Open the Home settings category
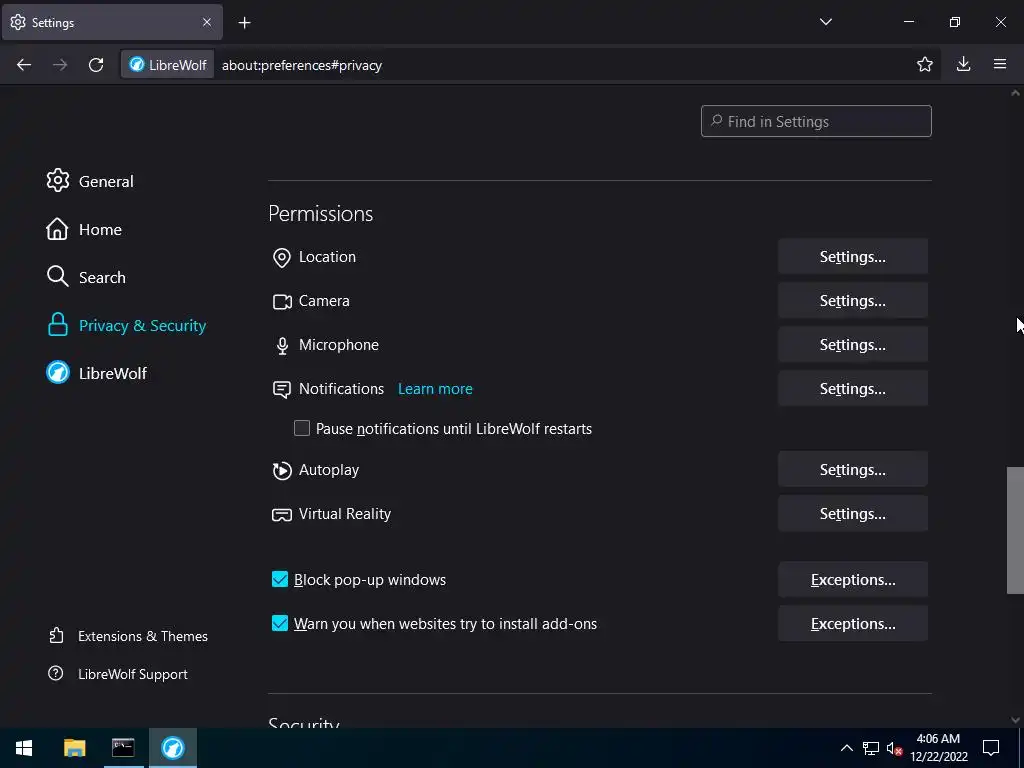Screen dimensions: 1024x768 click(x=84, y=229)
